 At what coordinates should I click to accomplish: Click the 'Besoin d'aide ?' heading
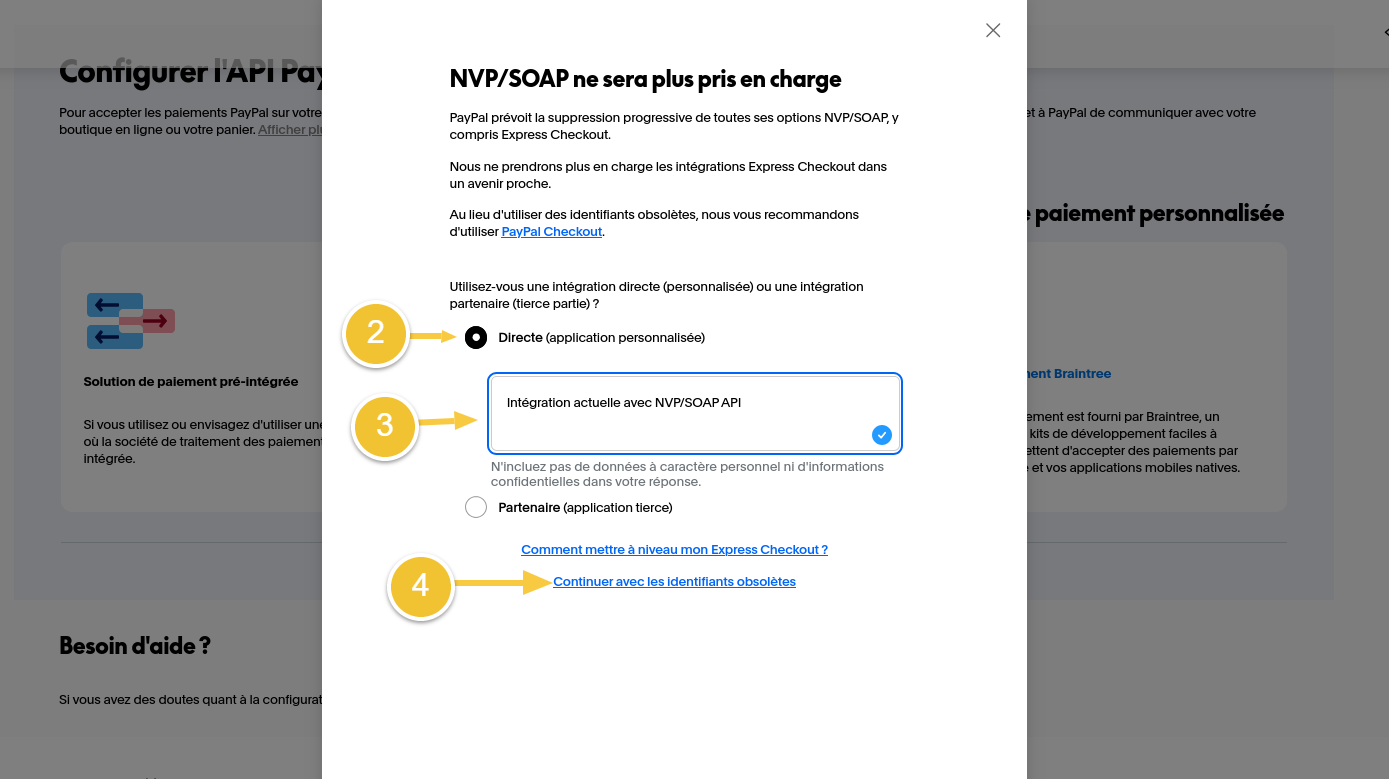[x=135, y=645]
